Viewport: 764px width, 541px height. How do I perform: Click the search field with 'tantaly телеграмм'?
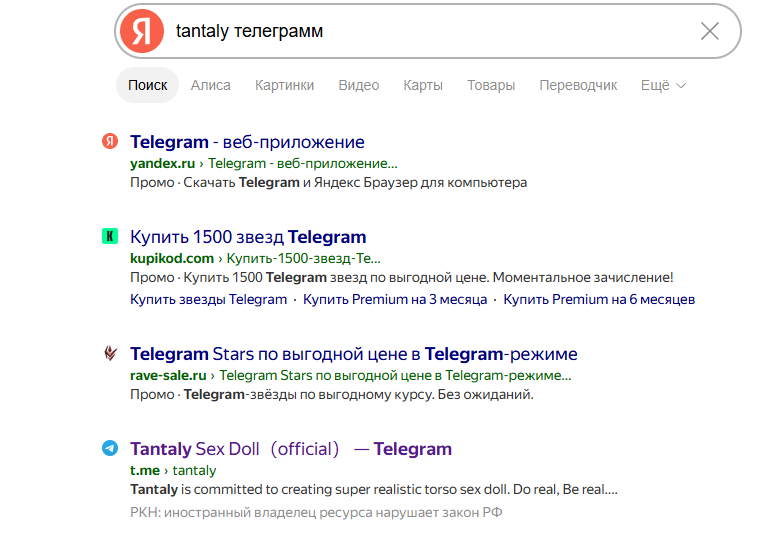point(428,31)
